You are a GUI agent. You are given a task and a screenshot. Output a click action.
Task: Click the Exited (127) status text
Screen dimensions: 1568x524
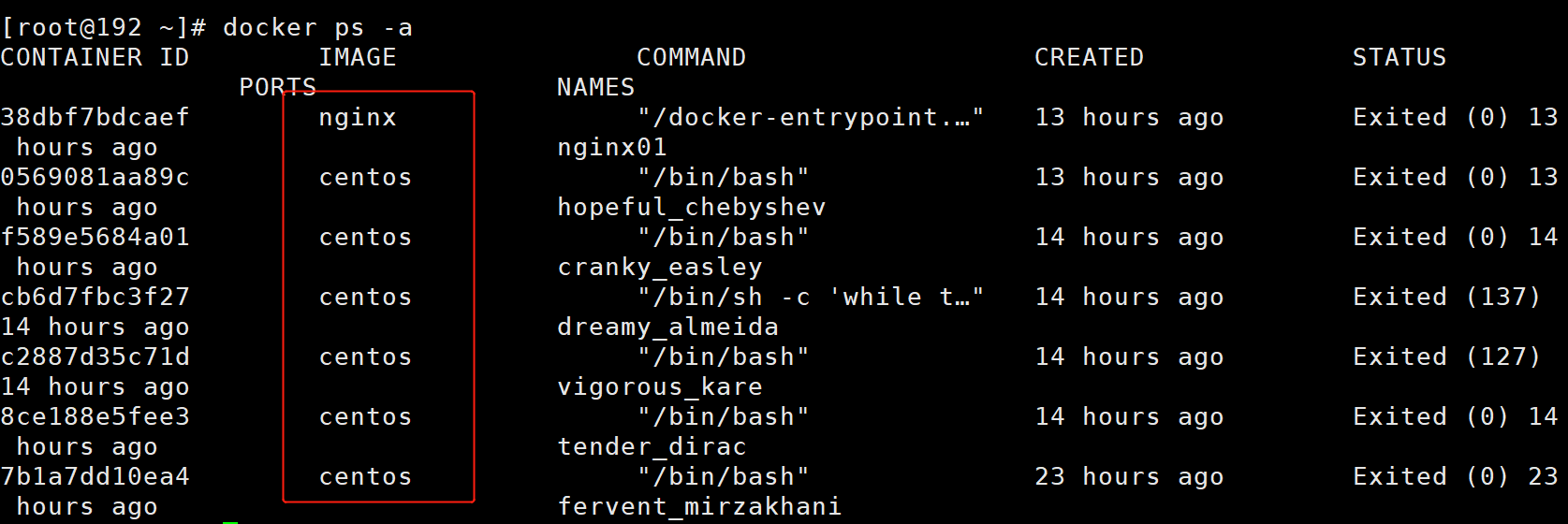[1446, 357]
